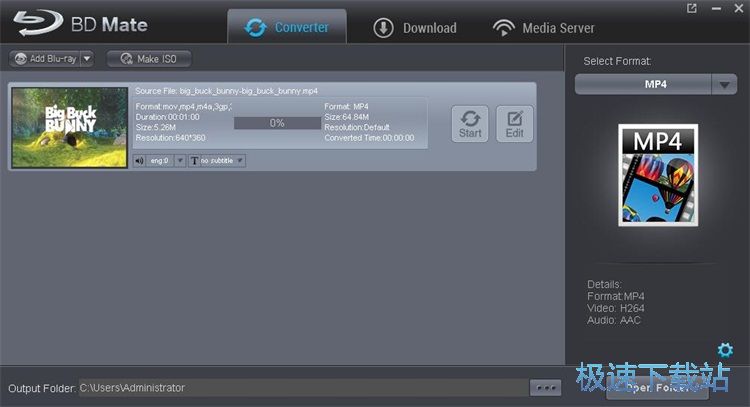Expand the no subtitle dropdown
Screen dimensions: 750x407
(x=240, y=161)
